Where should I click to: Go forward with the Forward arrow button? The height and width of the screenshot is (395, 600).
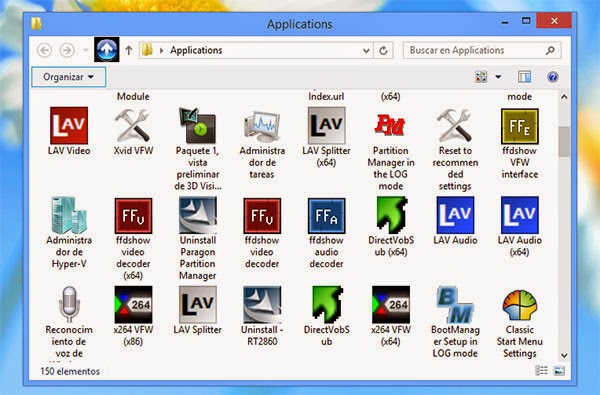67,50
